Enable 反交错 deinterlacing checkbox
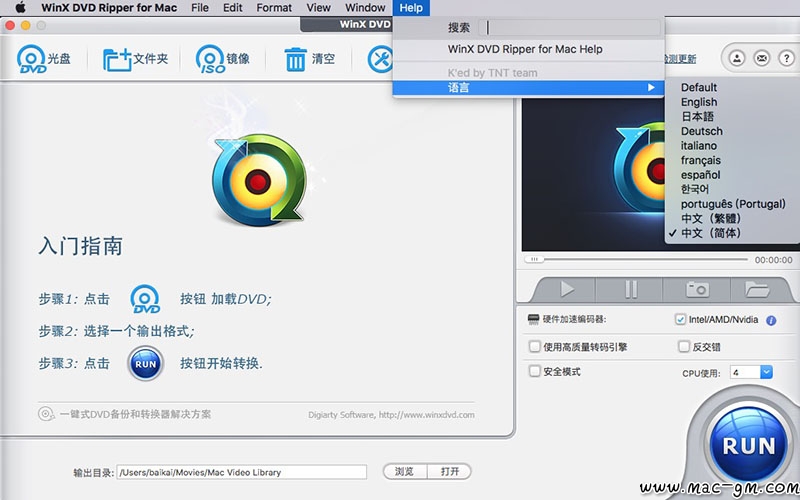Image resolution: width=800 pixels, height=500 pixels. pyautogui.click(x=684, y=347)
